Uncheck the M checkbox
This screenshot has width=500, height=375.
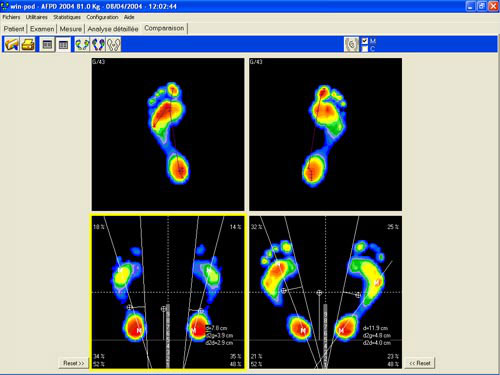pyautogui.click(x=365, y=41)
